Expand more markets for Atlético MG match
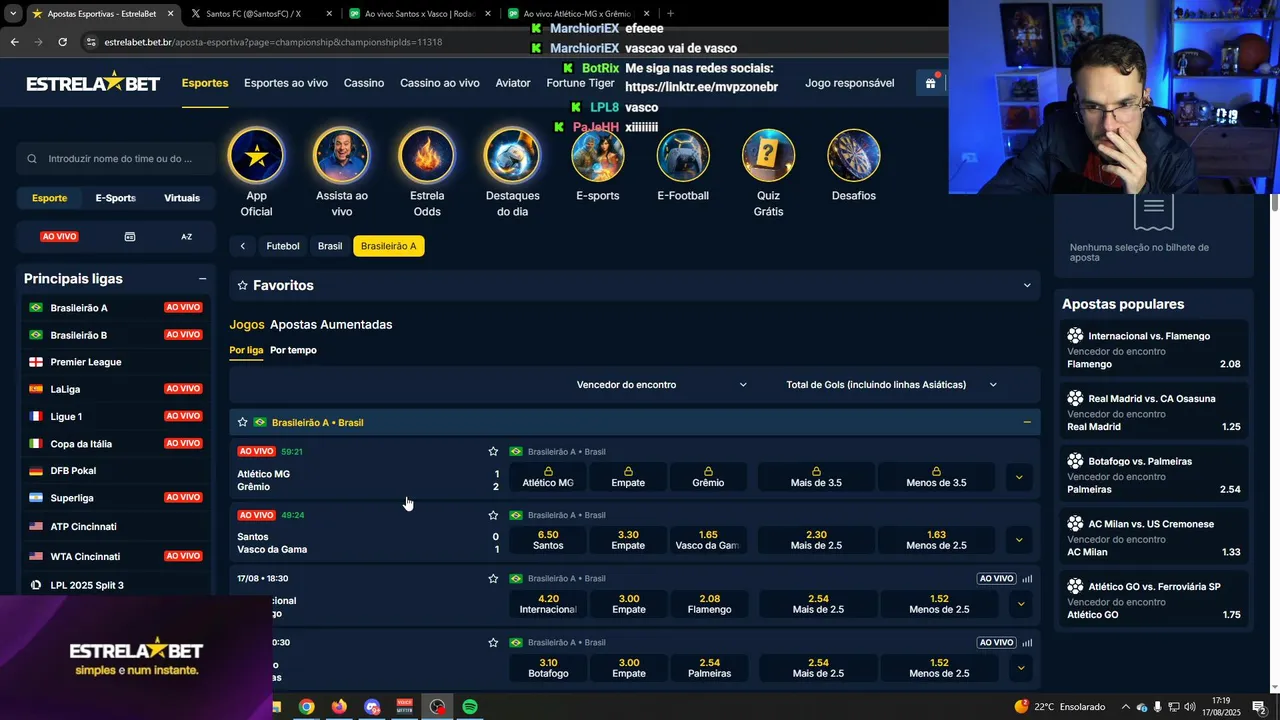The width and height of the screenshot is (1280, 720). 1019,477
